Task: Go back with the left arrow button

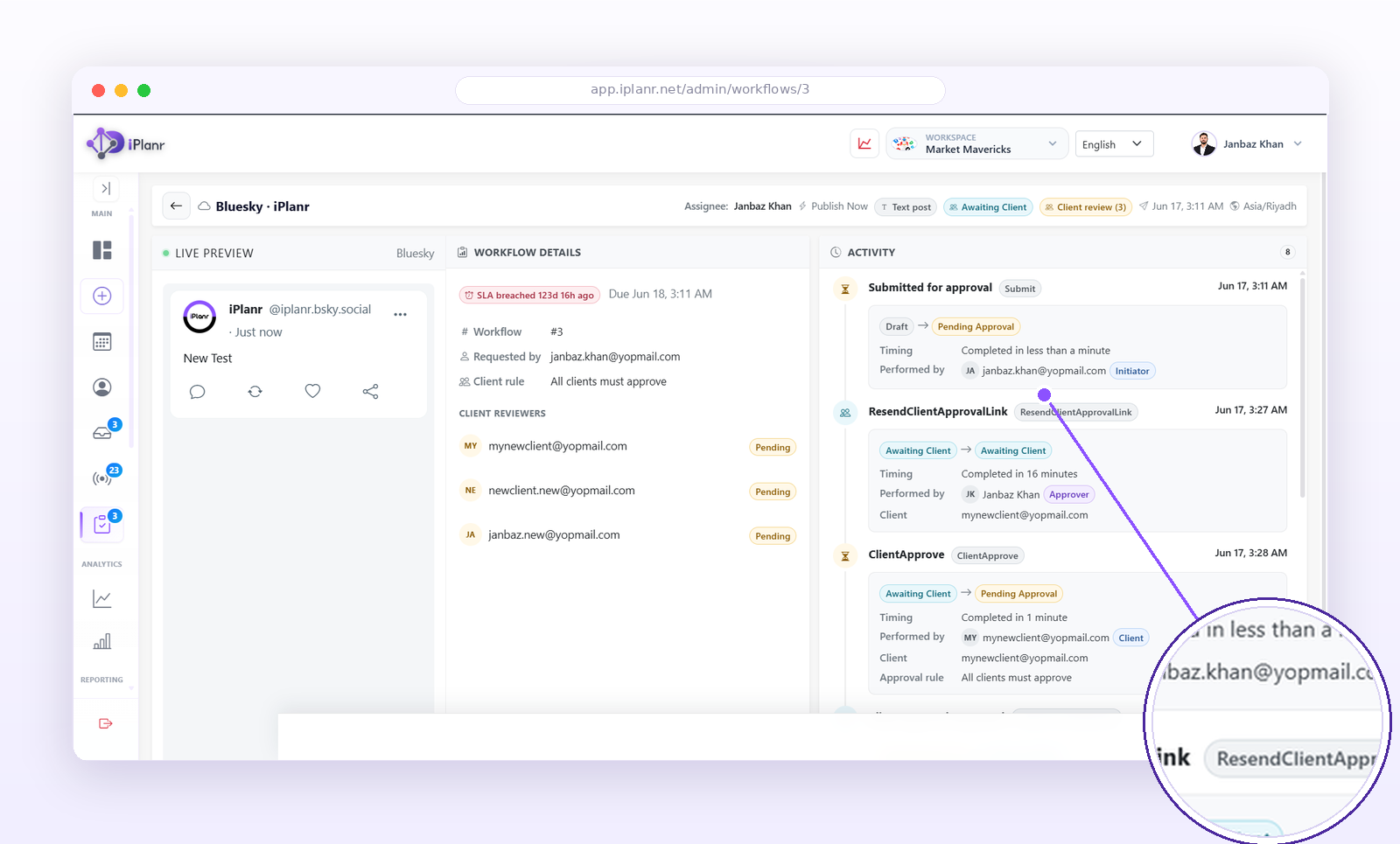Action: pyautogui.click(x=176, y=206)
